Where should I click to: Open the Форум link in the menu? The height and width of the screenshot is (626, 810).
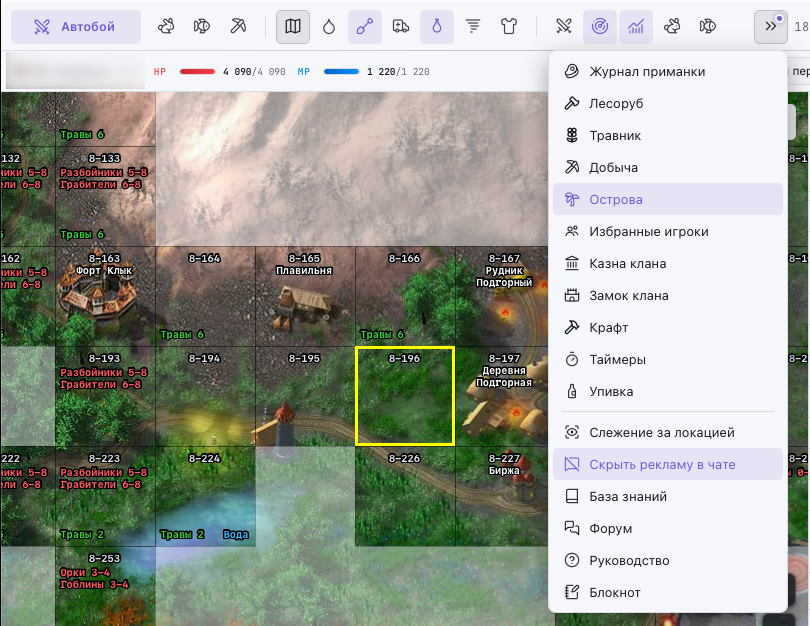click(668, 528)
